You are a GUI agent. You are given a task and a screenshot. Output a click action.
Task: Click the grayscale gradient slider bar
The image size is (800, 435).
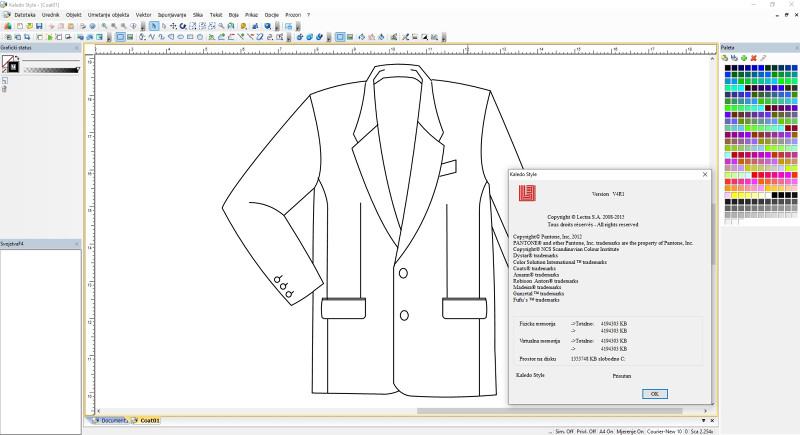pos(50,70)
